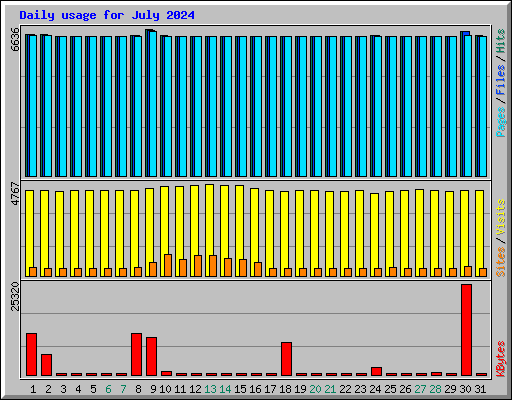
Task: Click the cyan Pages legend label
Action: (500, 122)
